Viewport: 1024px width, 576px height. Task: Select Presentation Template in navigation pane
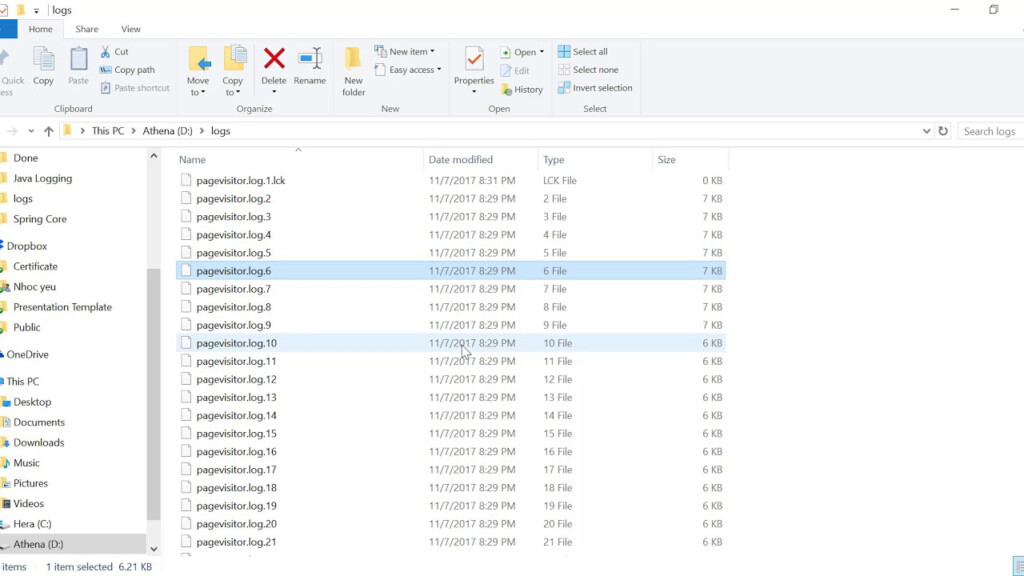[62, 307]
